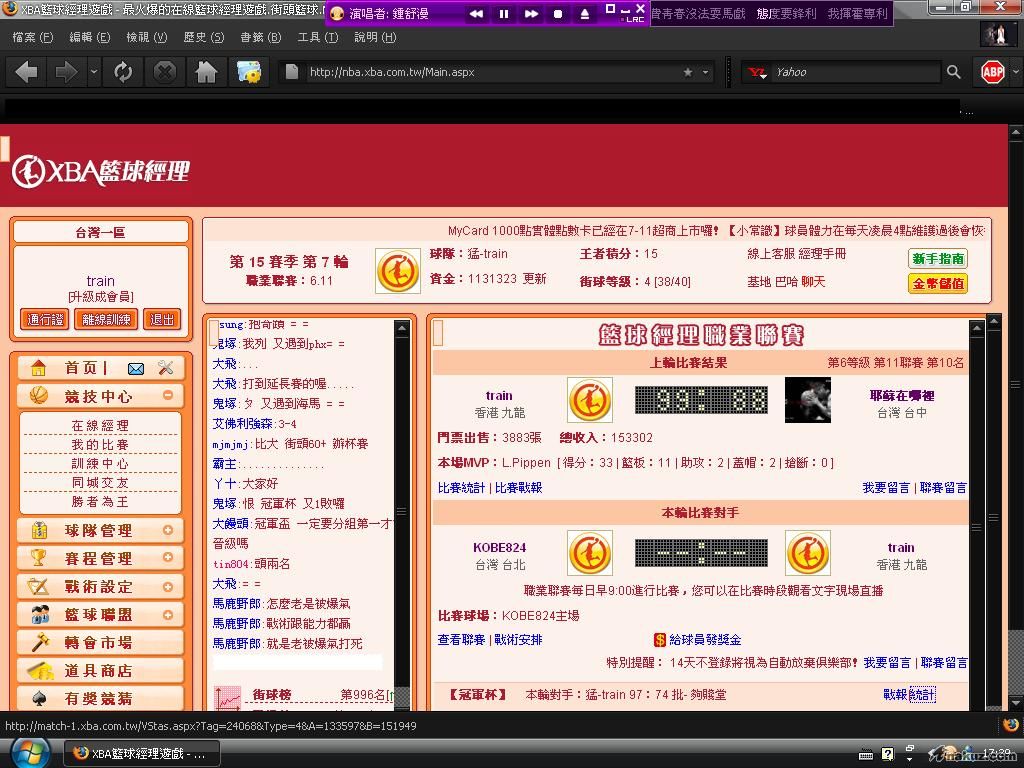
Task: Click the 新手指南 guide button
Action: pyautogui.click(x=938, y=258)
